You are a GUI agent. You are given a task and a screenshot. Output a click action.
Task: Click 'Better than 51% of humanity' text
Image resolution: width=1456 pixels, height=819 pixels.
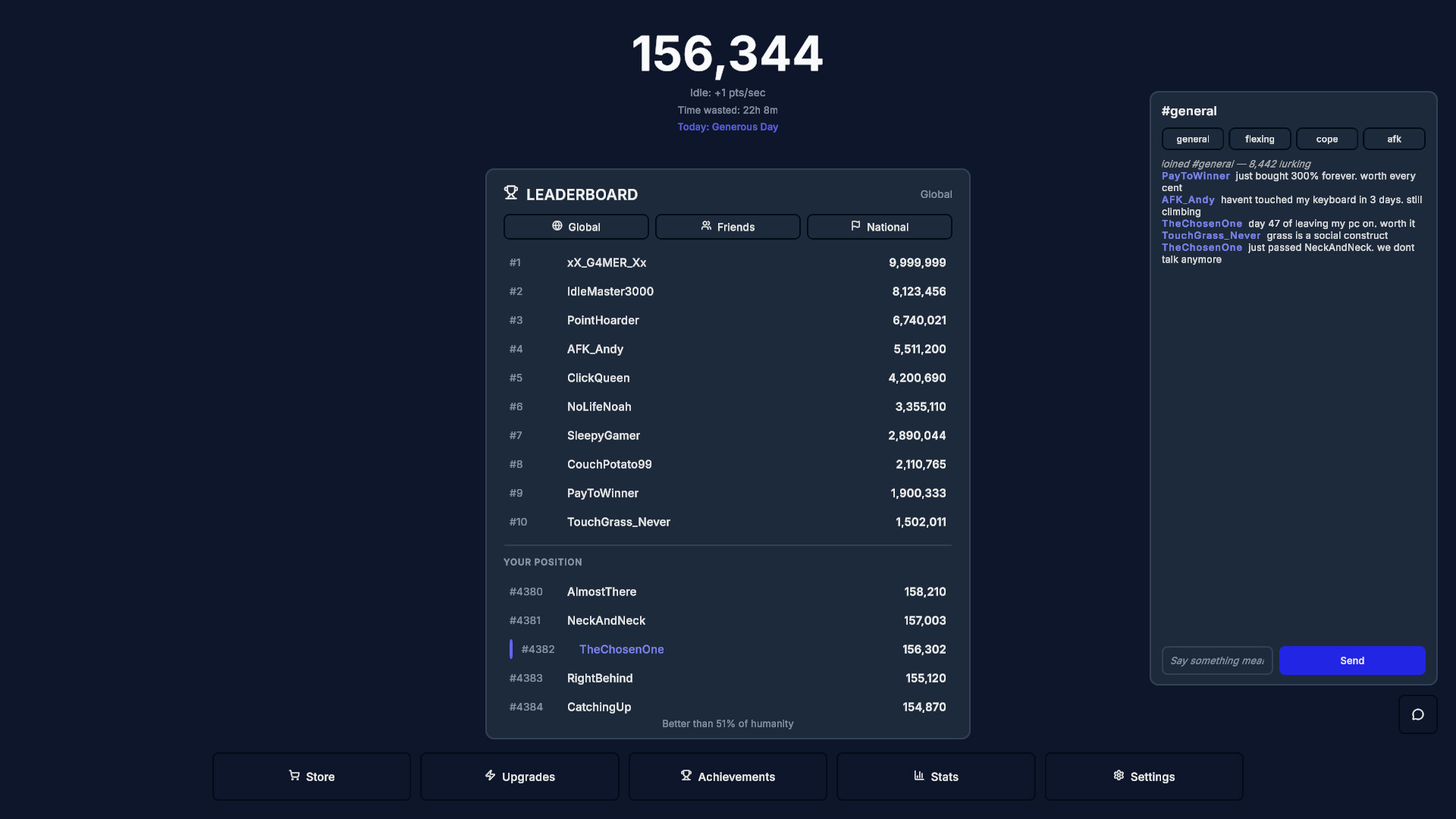(x=728, y=723)
